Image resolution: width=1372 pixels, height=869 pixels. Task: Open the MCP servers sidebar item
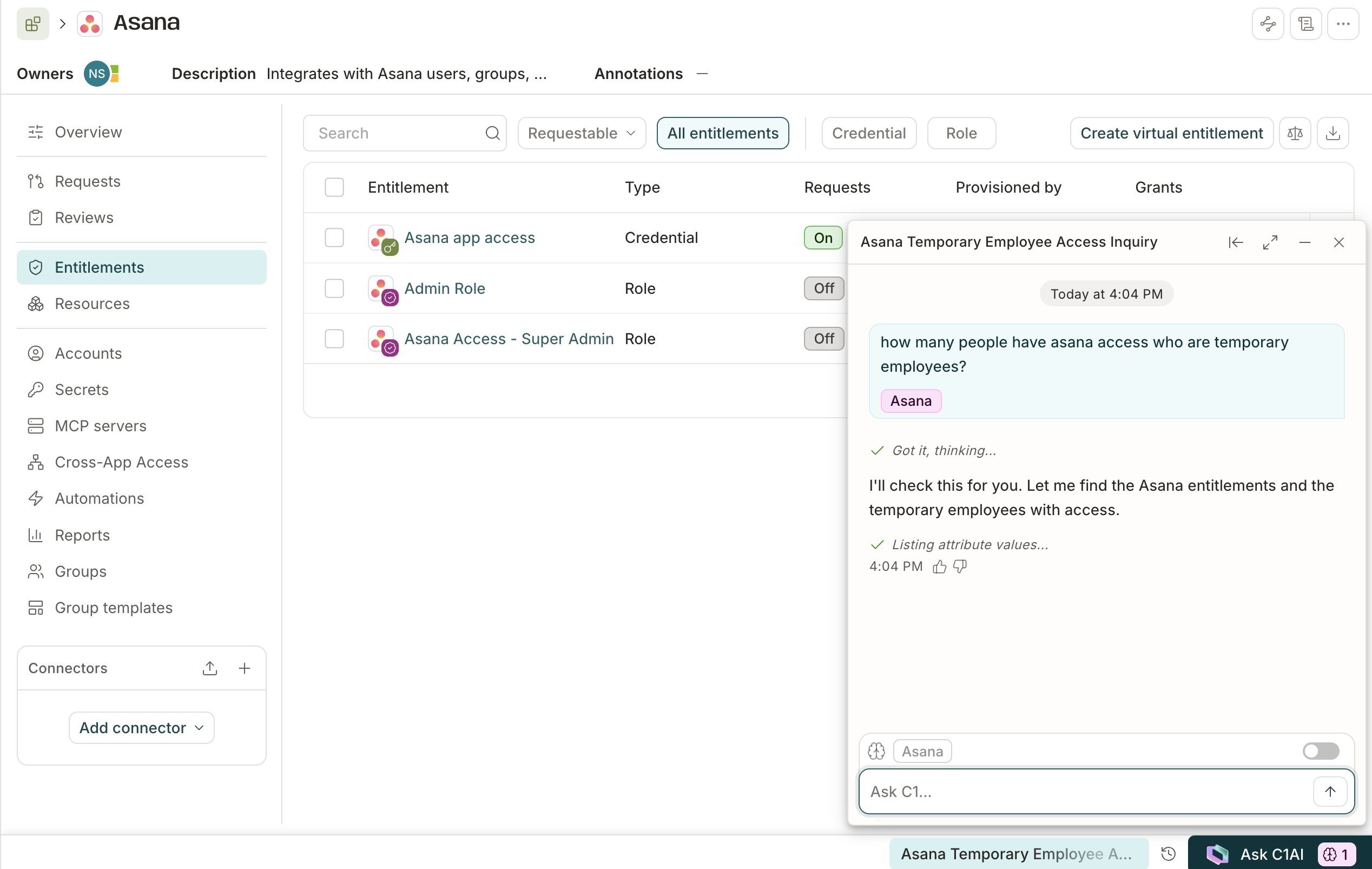click(141, 426)
